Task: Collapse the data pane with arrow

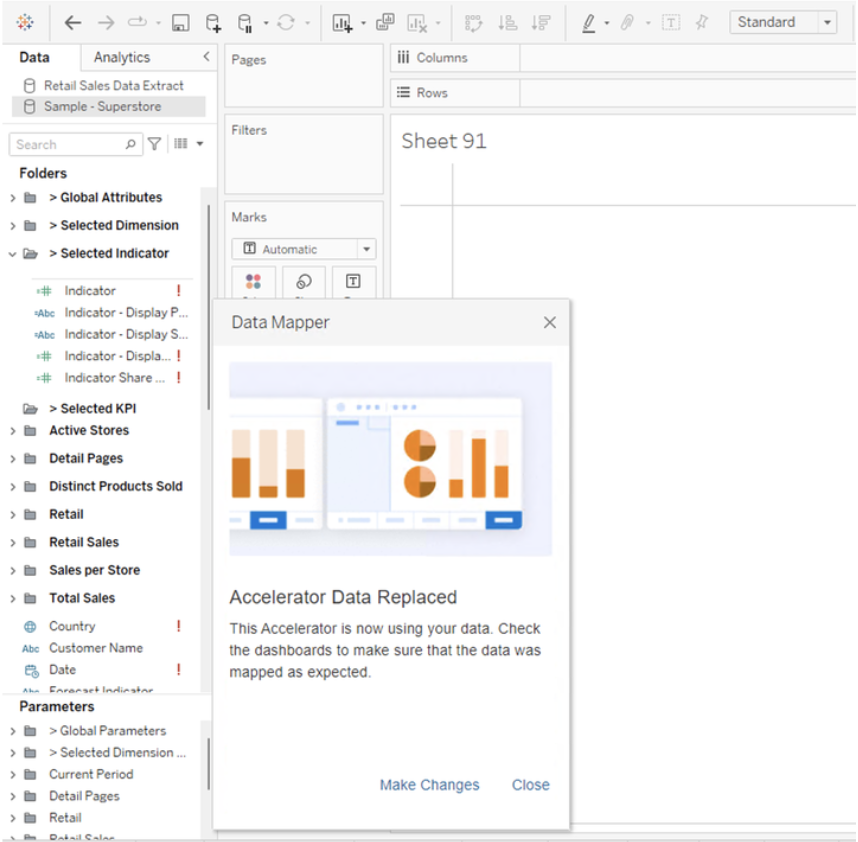Action: tap(206, 56)
